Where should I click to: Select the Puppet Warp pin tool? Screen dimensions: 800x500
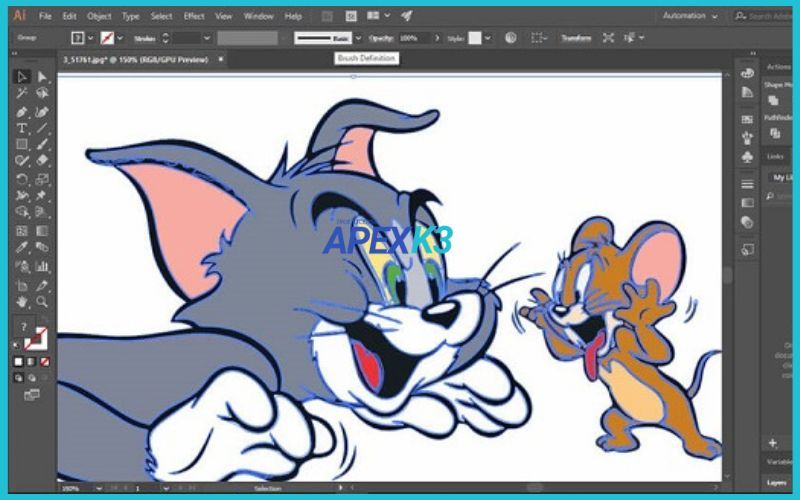(x=42, y=195)
